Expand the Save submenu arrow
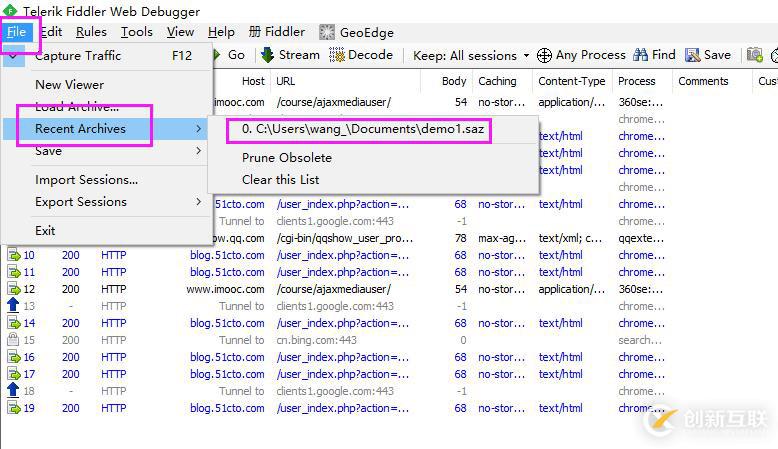Screen dimensions: 778x449 [x=198, y=150]
